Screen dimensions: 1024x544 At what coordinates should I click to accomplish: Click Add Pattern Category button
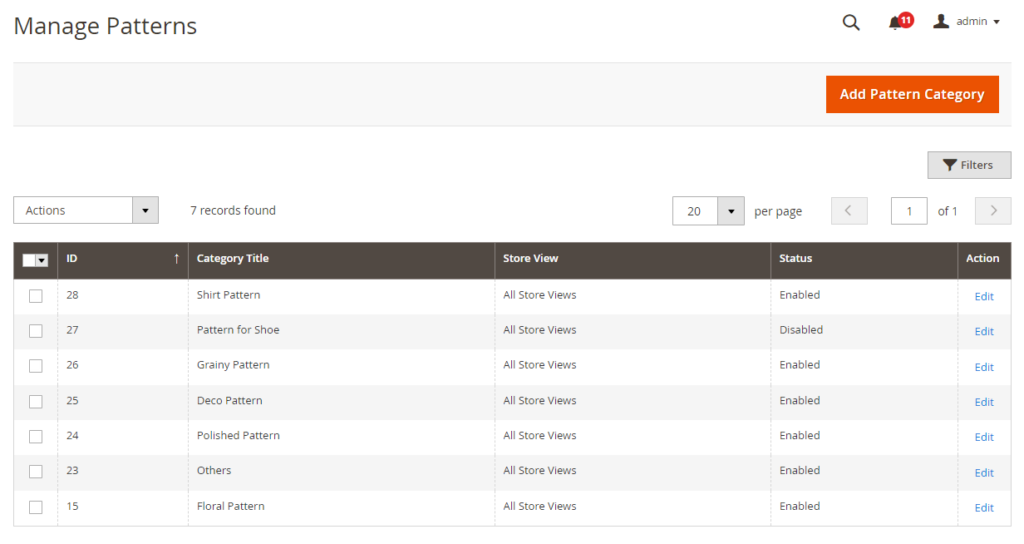click(911, 94)
